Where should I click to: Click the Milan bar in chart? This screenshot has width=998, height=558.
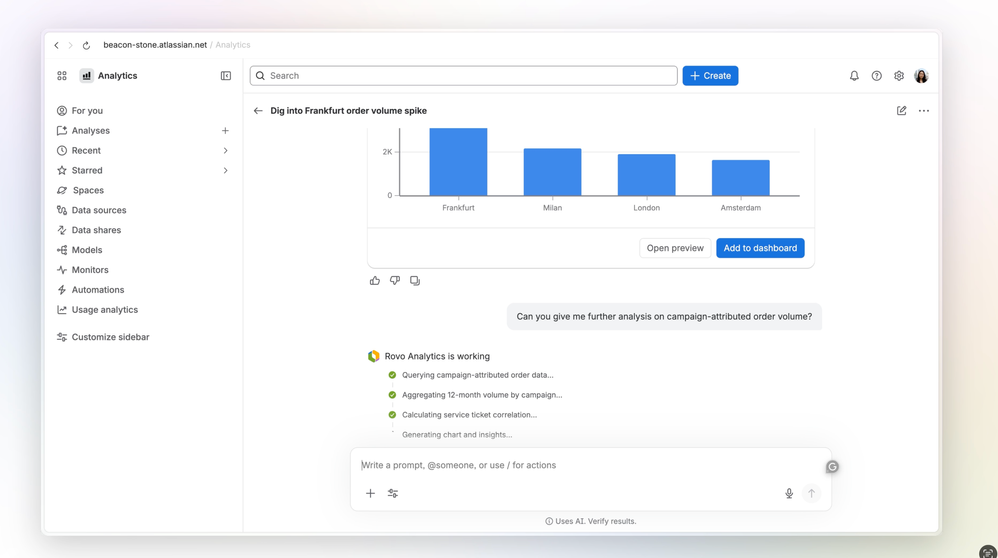point(552,172)
